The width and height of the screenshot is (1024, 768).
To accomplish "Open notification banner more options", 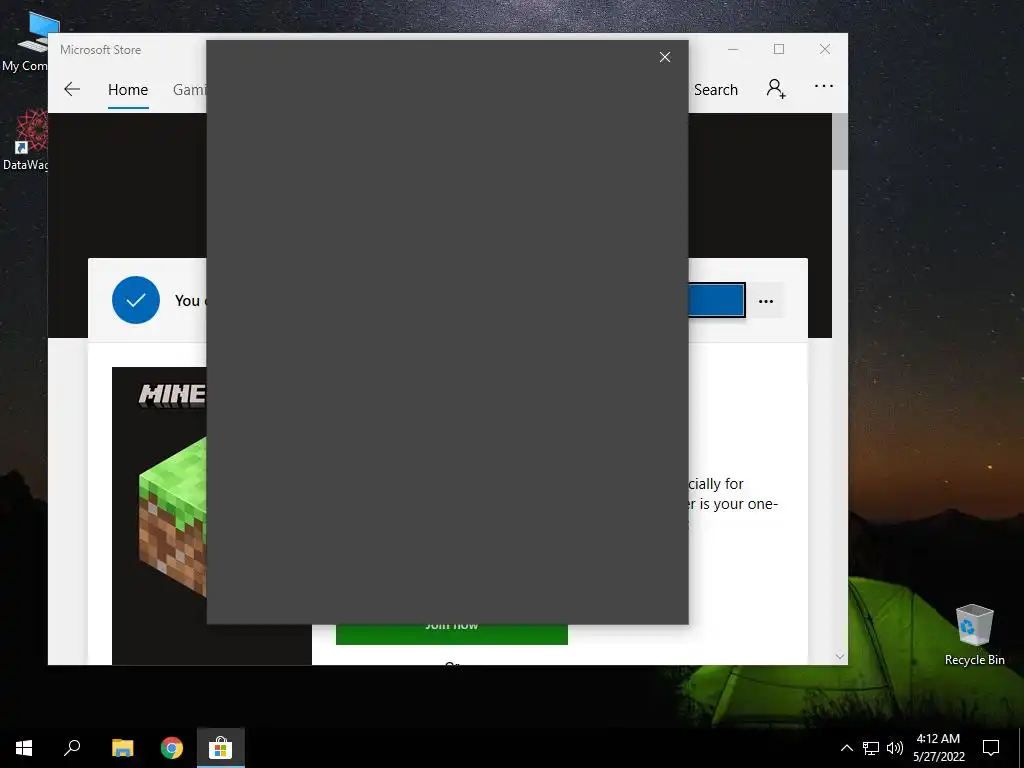I will pyautogui.click(x=765, y=301).
